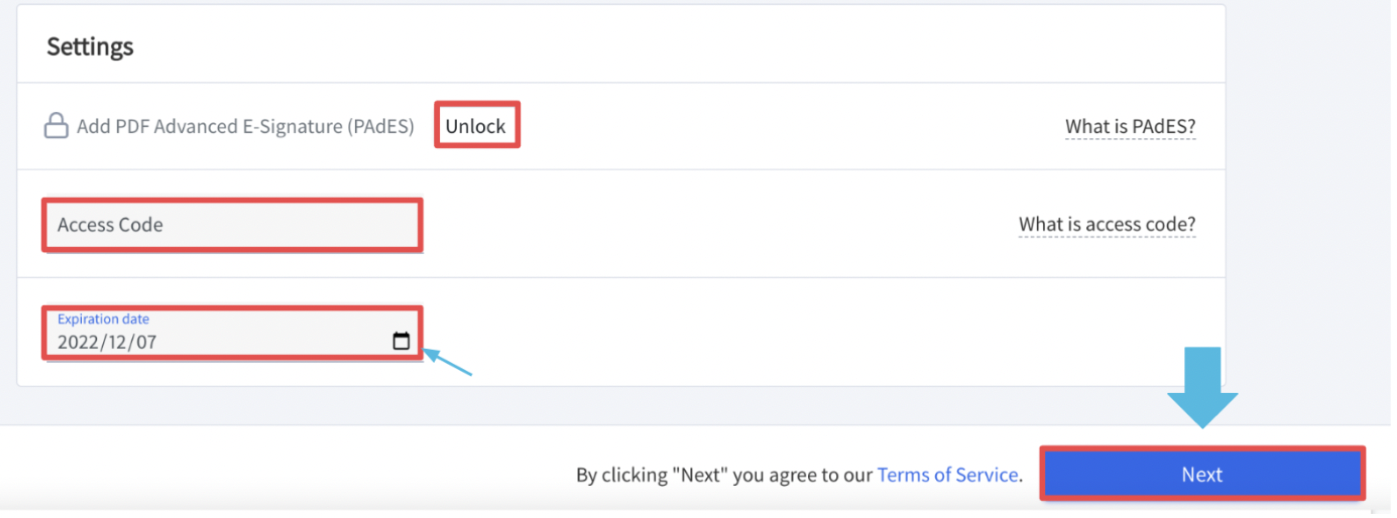Click the small blue arrow pointing at calendar
The width and height of the screenshot is (1397, 518).
(x=447, y=362)
